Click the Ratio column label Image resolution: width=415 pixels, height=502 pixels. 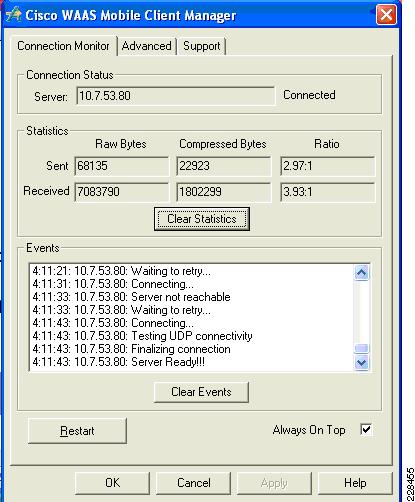click(x=327, y=144)
